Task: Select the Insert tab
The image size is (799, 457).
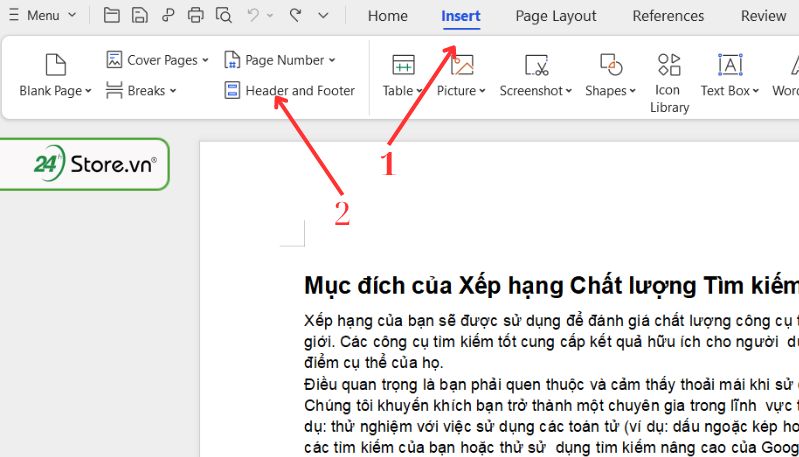Action: (461, 16)
